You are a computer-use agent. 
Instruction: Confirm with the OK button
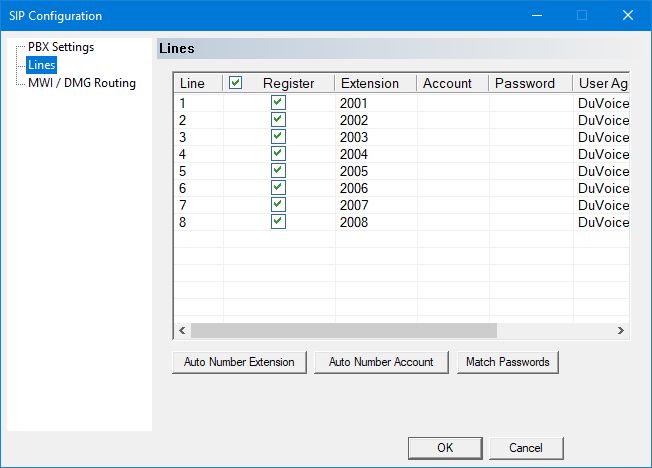coord(445,447)
